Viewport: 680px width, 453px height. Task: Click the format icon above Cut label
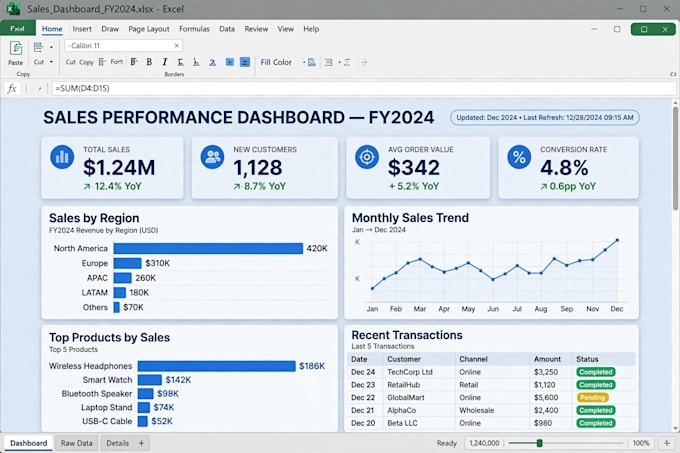coord(38,47)
